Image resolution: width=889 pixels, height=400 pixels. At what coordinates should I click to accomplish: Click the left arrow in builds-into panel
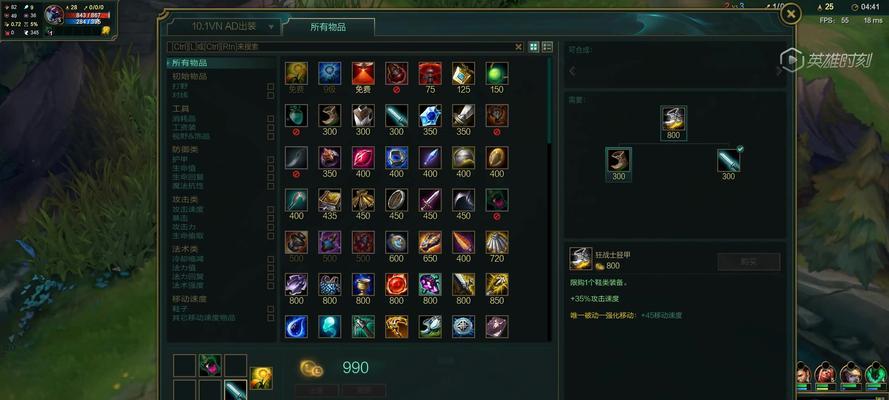coord(572,71)
